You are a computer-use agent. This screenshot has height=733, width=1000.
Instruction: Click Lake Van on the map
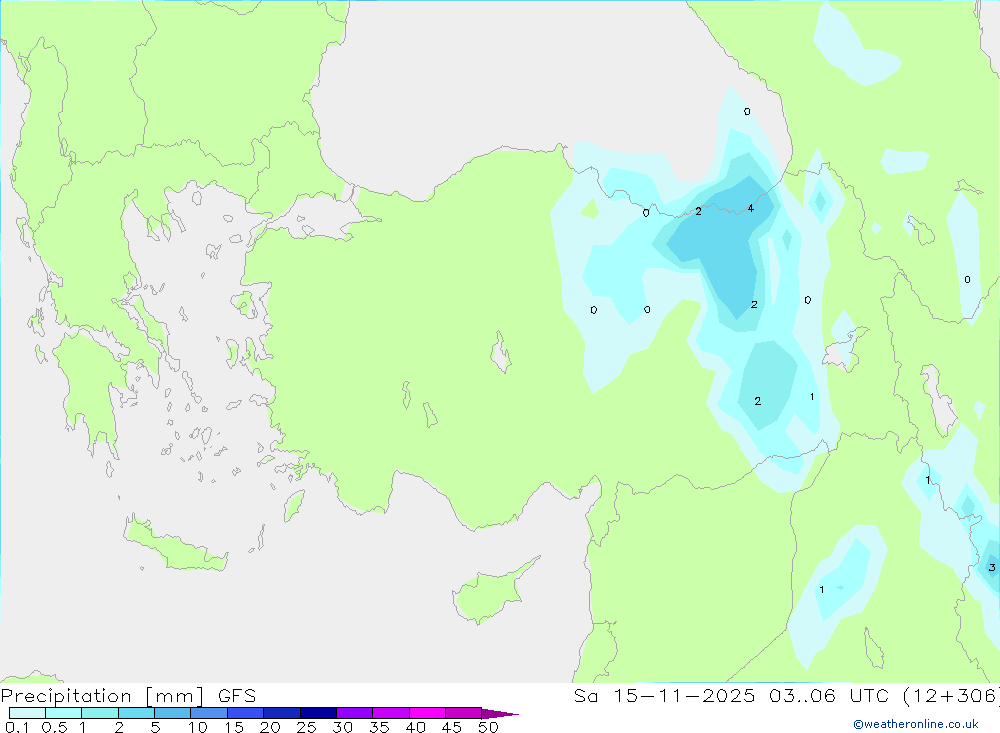pos(845,351)
